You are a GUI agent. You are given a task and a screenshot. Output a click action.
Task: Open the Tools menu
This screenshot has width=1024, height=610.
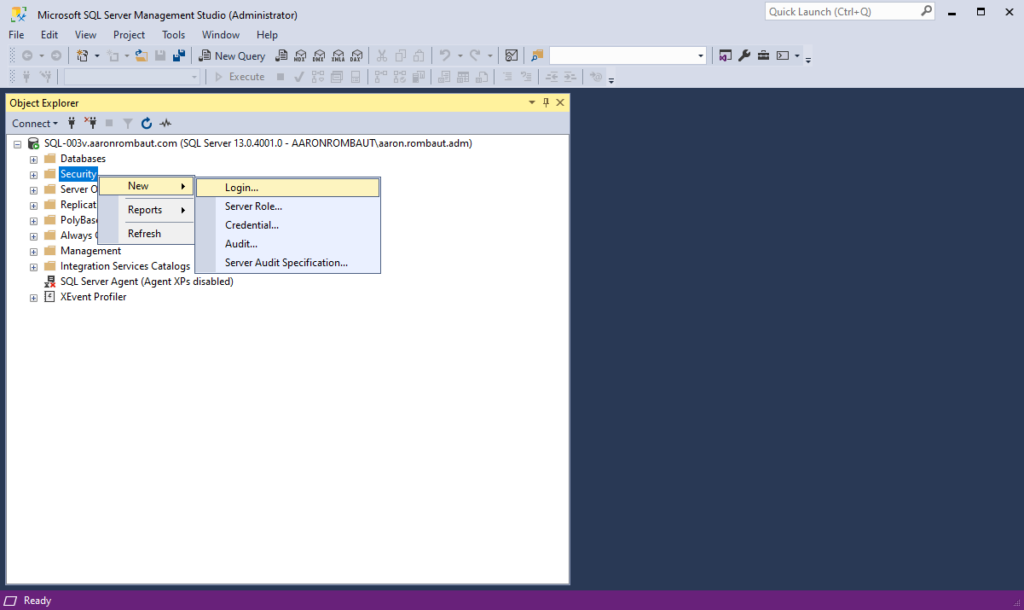[x=173, y=34]
